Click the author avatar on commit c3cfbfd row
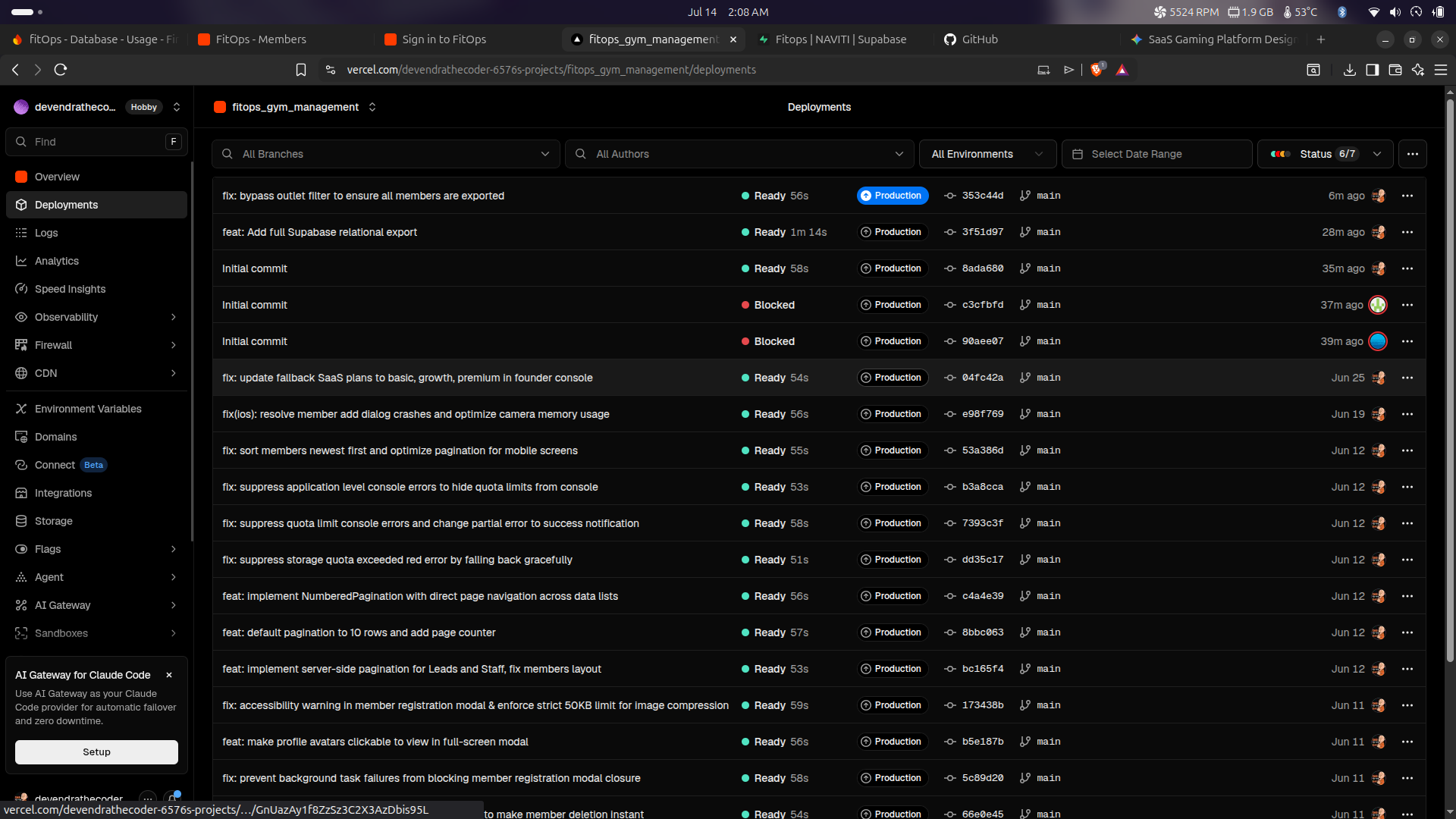 pos(1378,305)
